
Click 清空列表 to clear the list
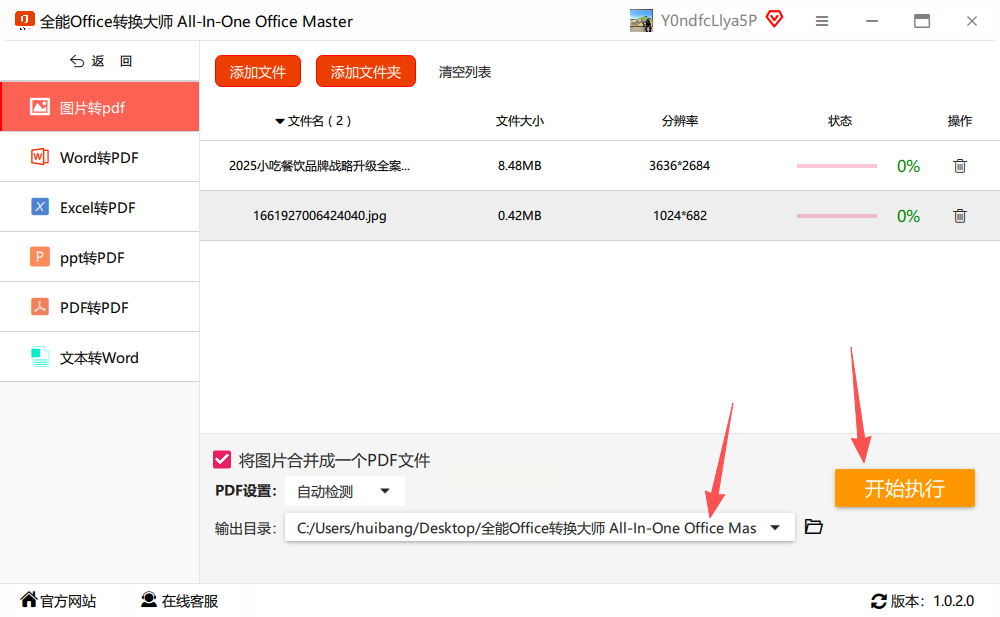pyautogui.click(x=465, y=72)
